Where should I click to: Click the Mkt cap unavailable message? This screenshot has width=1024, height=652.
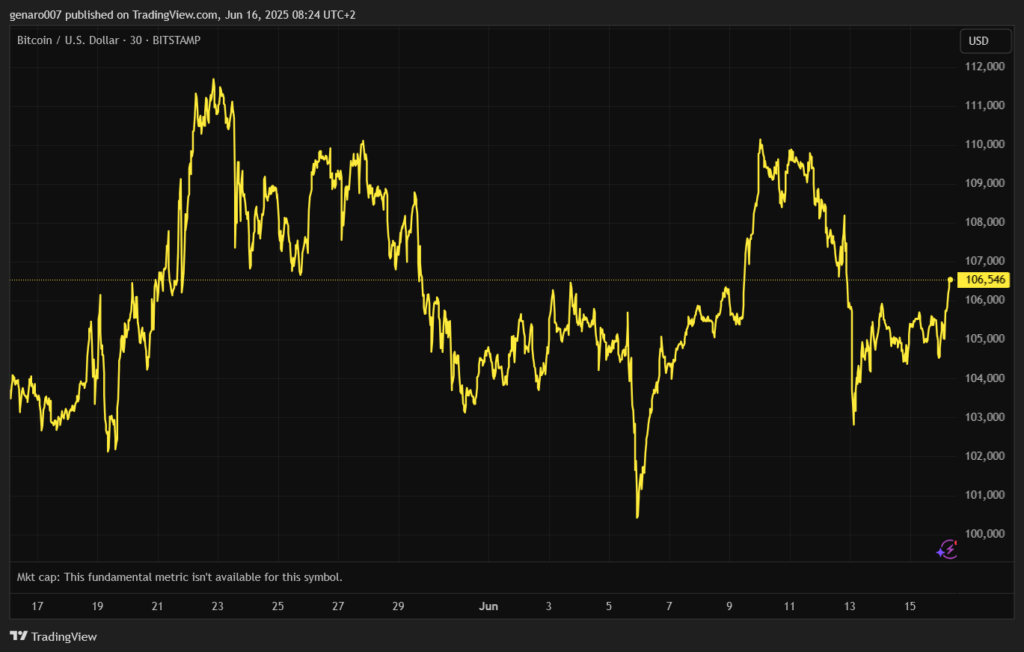tap(180, 577)
